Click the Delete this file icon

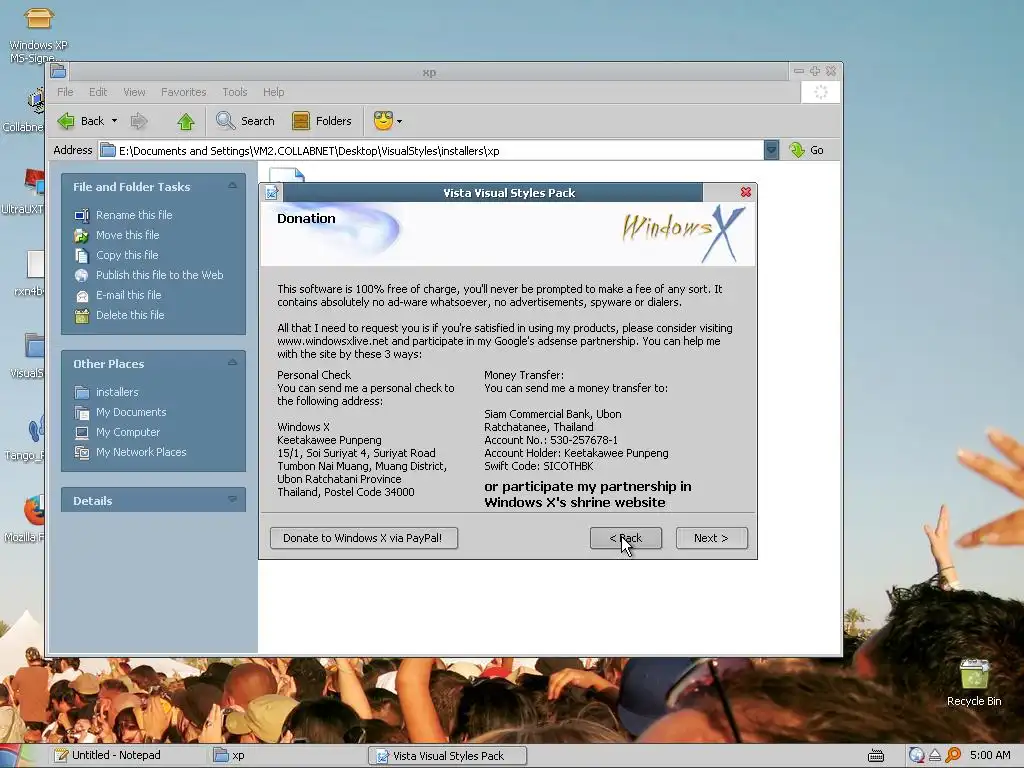(x=82, y=316)
